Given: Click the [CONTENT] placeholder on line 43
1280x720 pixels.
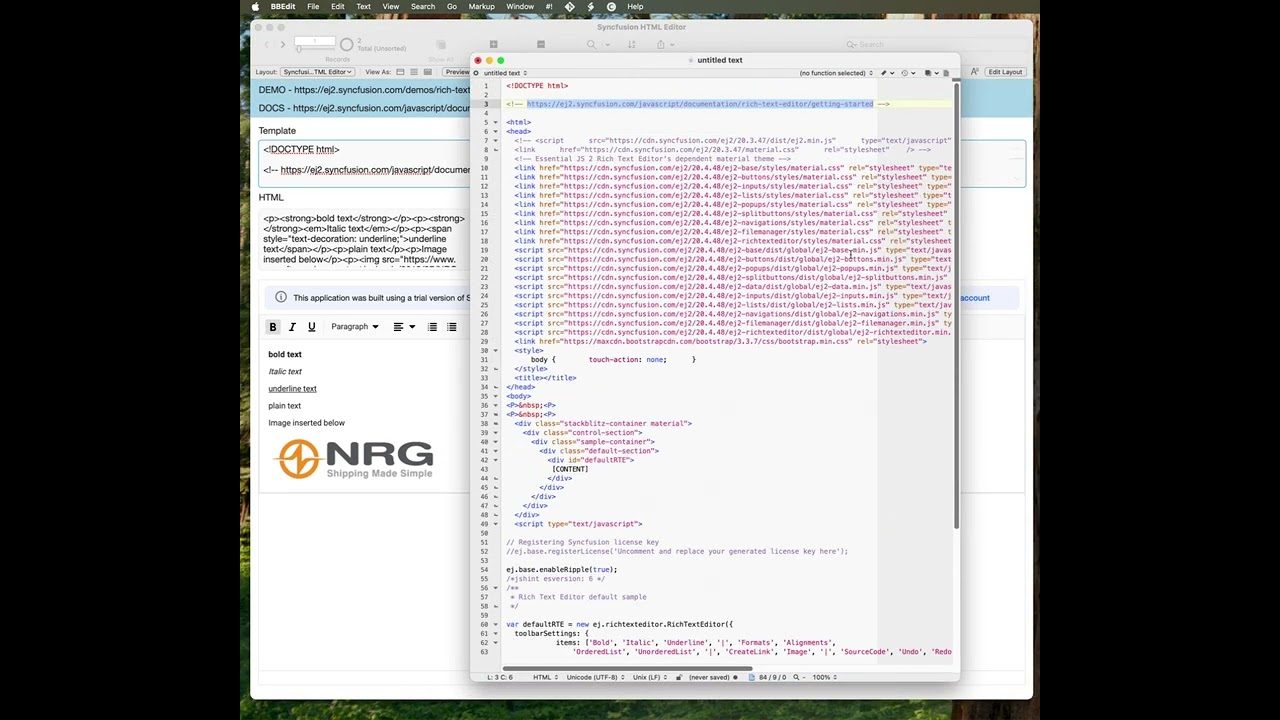Looking at the screenshot, I should (x=570, y=469).
